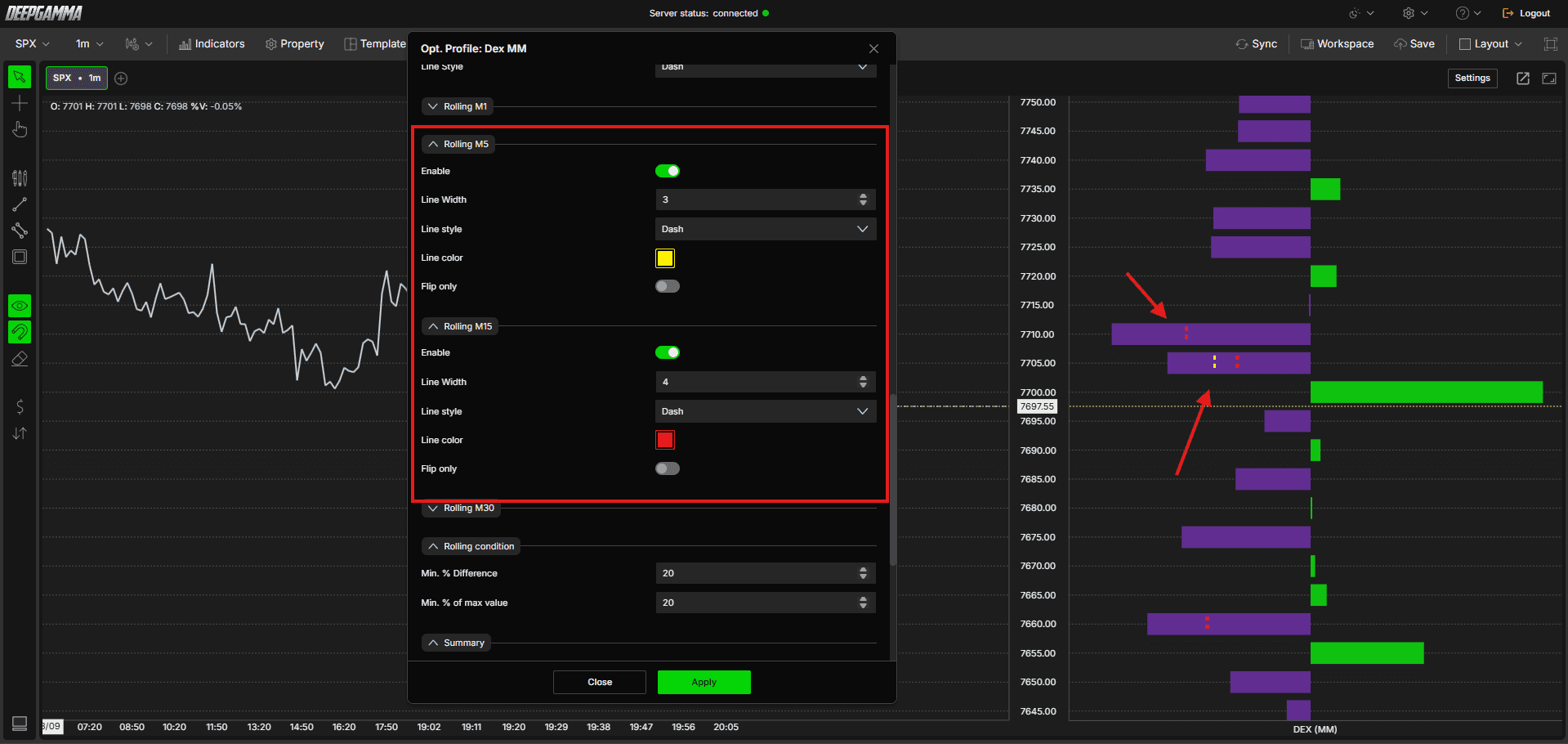Viewport: 1568px width, 744px height.
Task: Click the fullscreen frame icon in toolbar
Action: (1550, 44)
